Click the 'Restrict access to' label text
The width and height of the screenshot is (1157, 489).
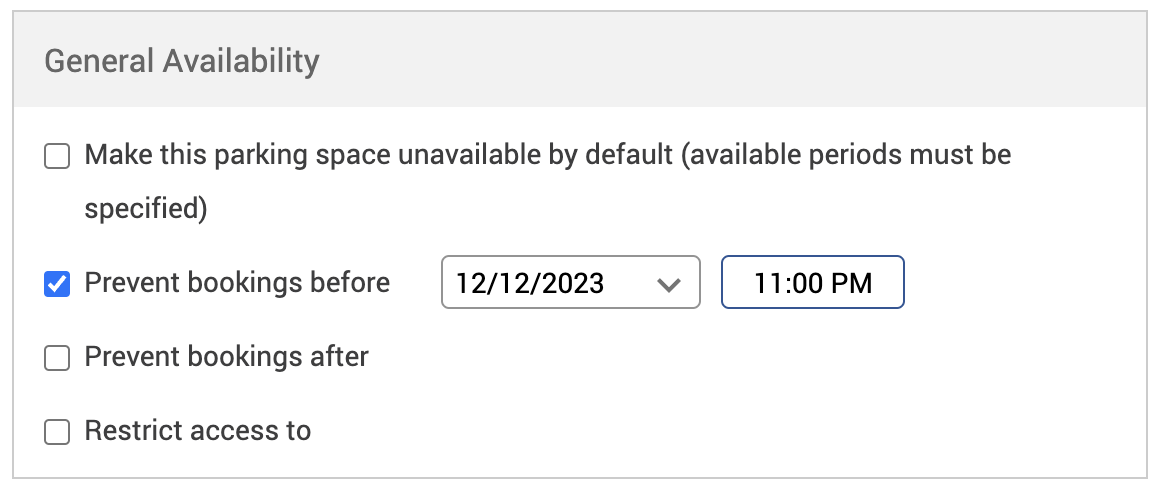[x=198, y=431]
